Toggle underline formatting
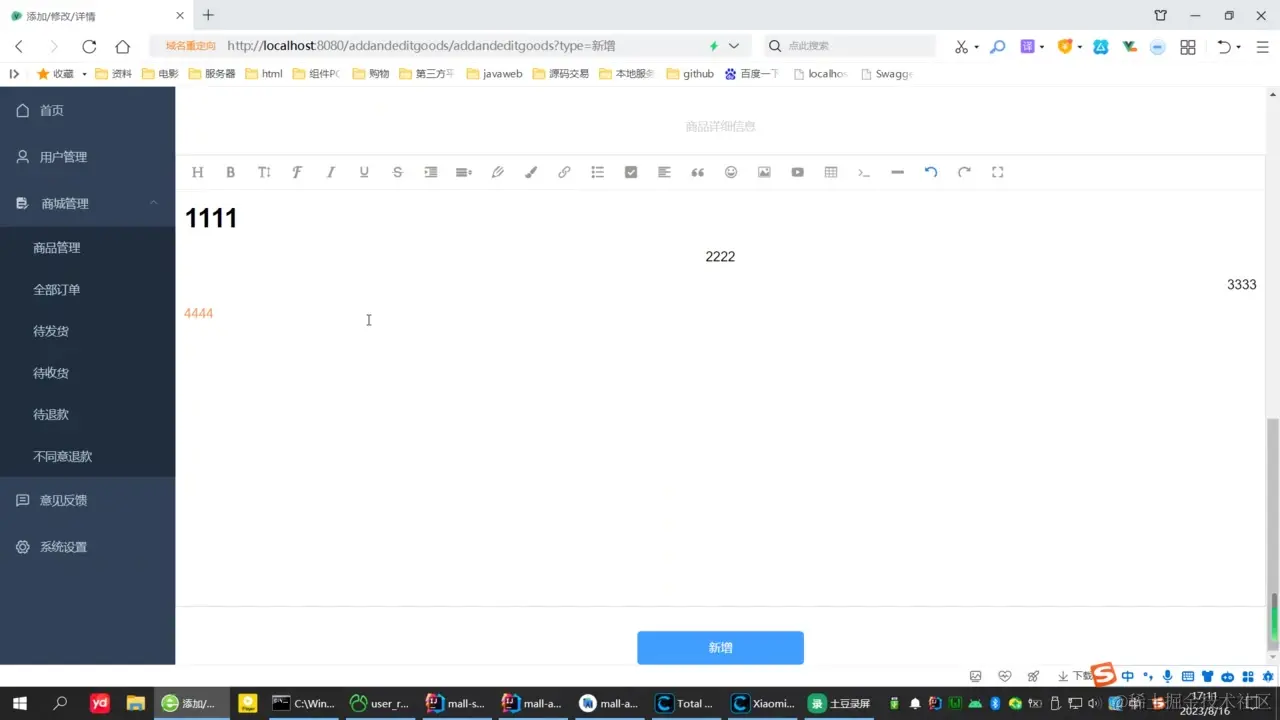Screen dimensions: 1280x720 [x=364, y=172]
